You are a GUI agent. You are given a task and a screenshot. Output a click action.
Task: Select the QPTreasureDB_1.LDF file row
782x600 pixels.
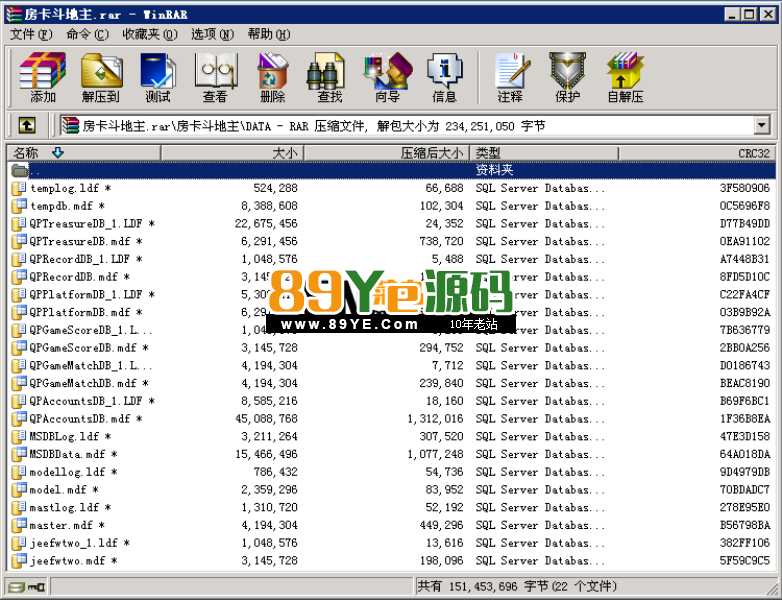(x=391, y=224)
